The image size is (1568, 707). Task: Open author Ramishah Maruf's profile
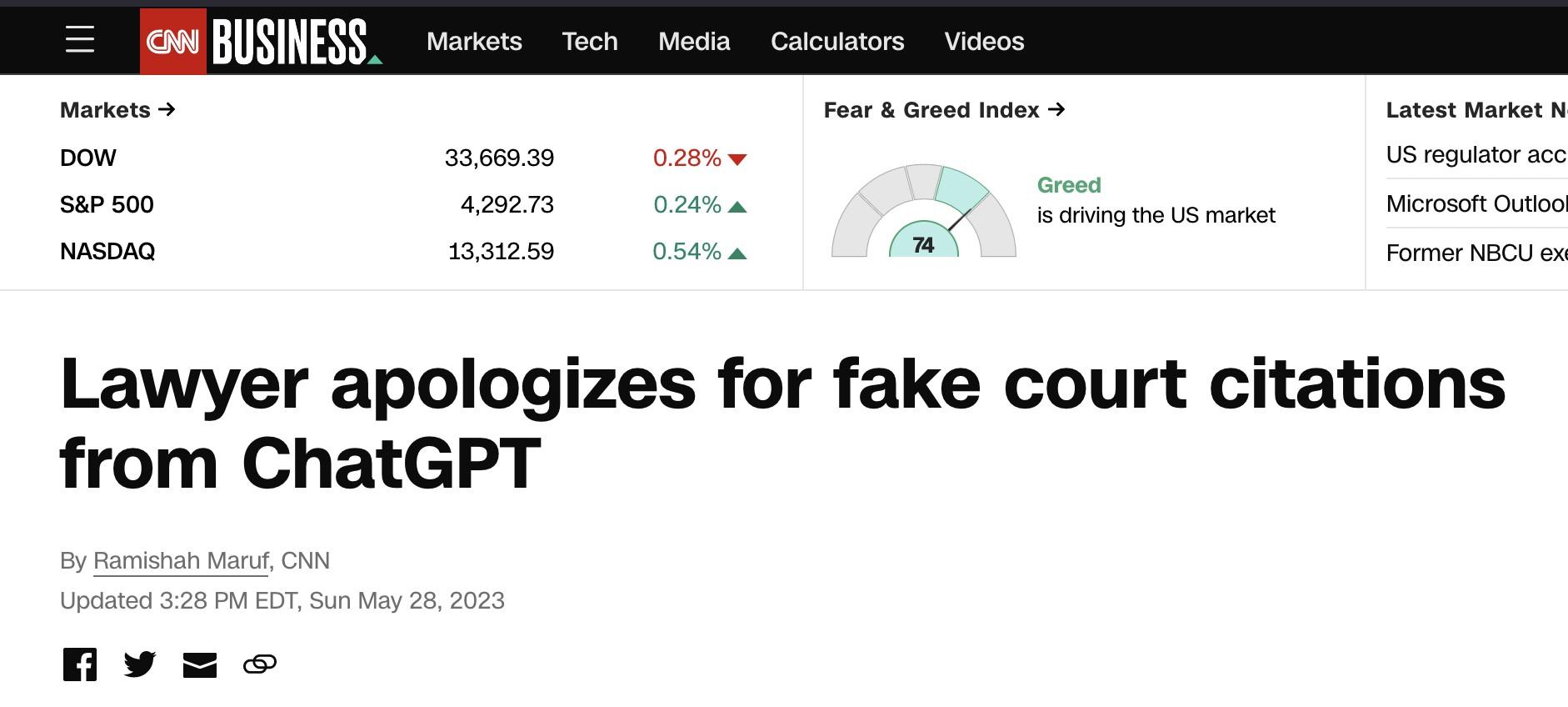click(x=181, y=561)
